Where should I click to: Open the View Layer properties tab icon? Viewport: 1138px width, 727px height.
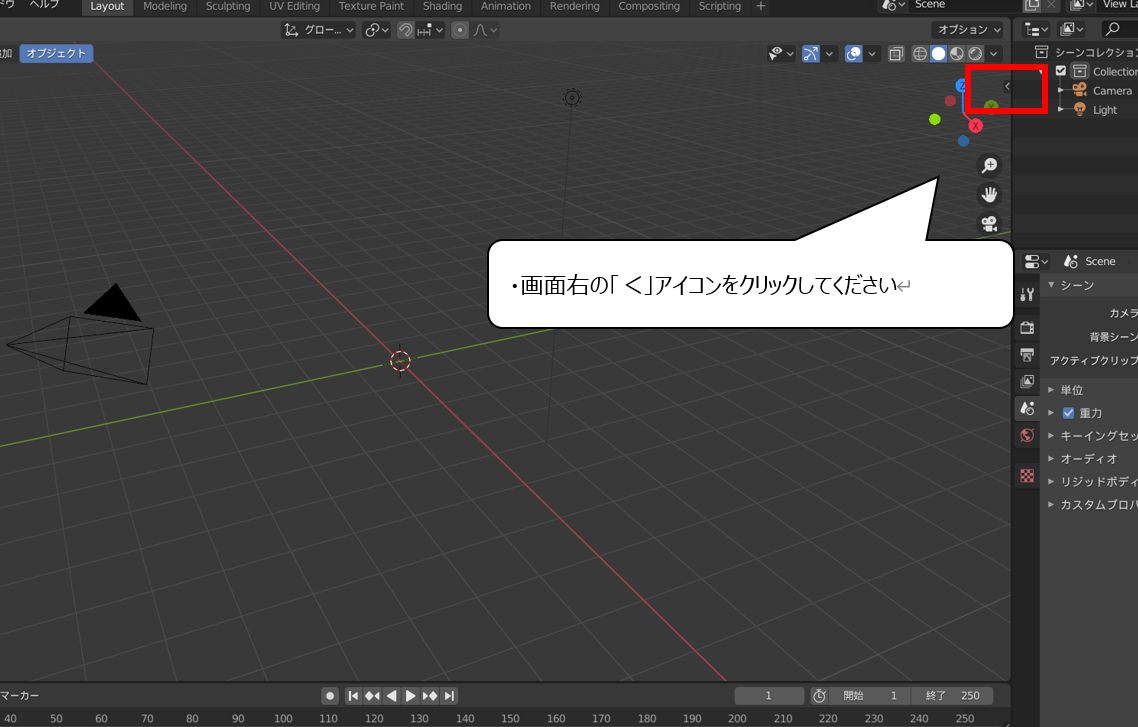(x=1027, y=381)
